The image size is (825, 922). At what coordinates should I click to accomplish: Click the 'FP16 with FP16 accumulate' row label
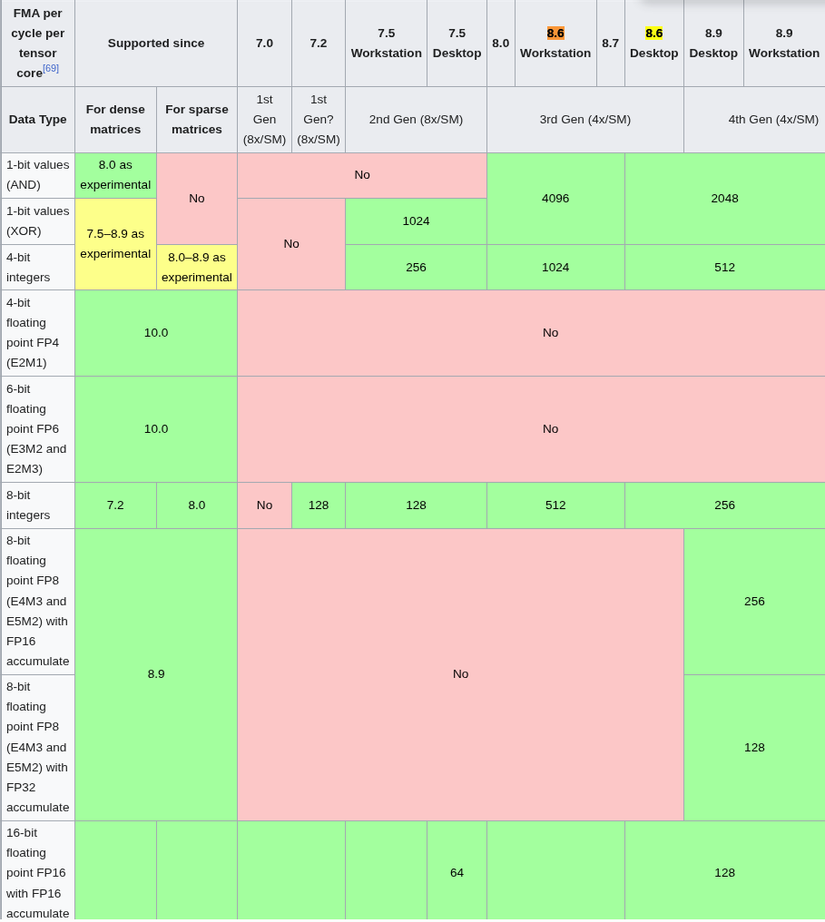pyautogui.click(x=38, y=872)
